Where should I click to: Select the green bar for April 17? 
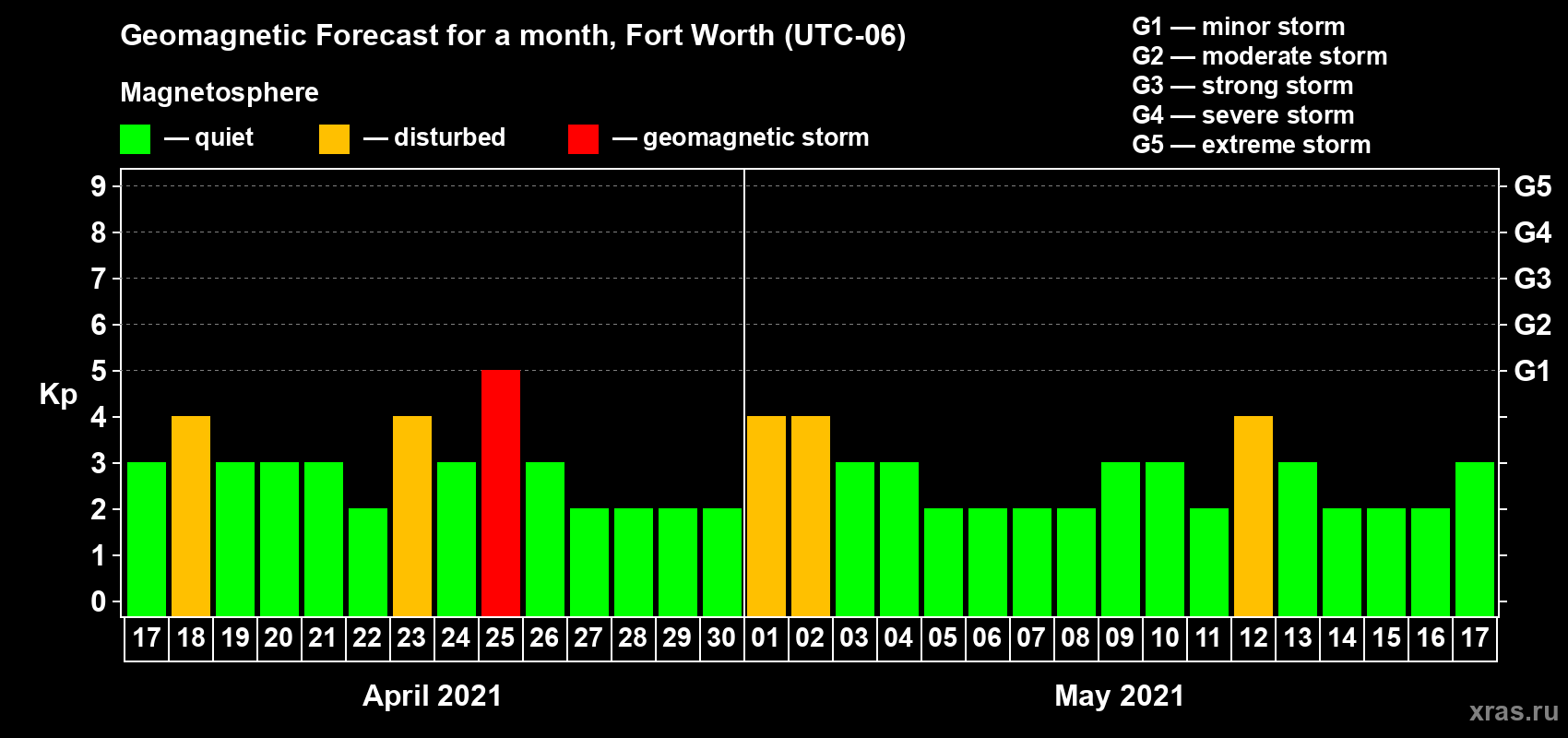pos(147,539)
